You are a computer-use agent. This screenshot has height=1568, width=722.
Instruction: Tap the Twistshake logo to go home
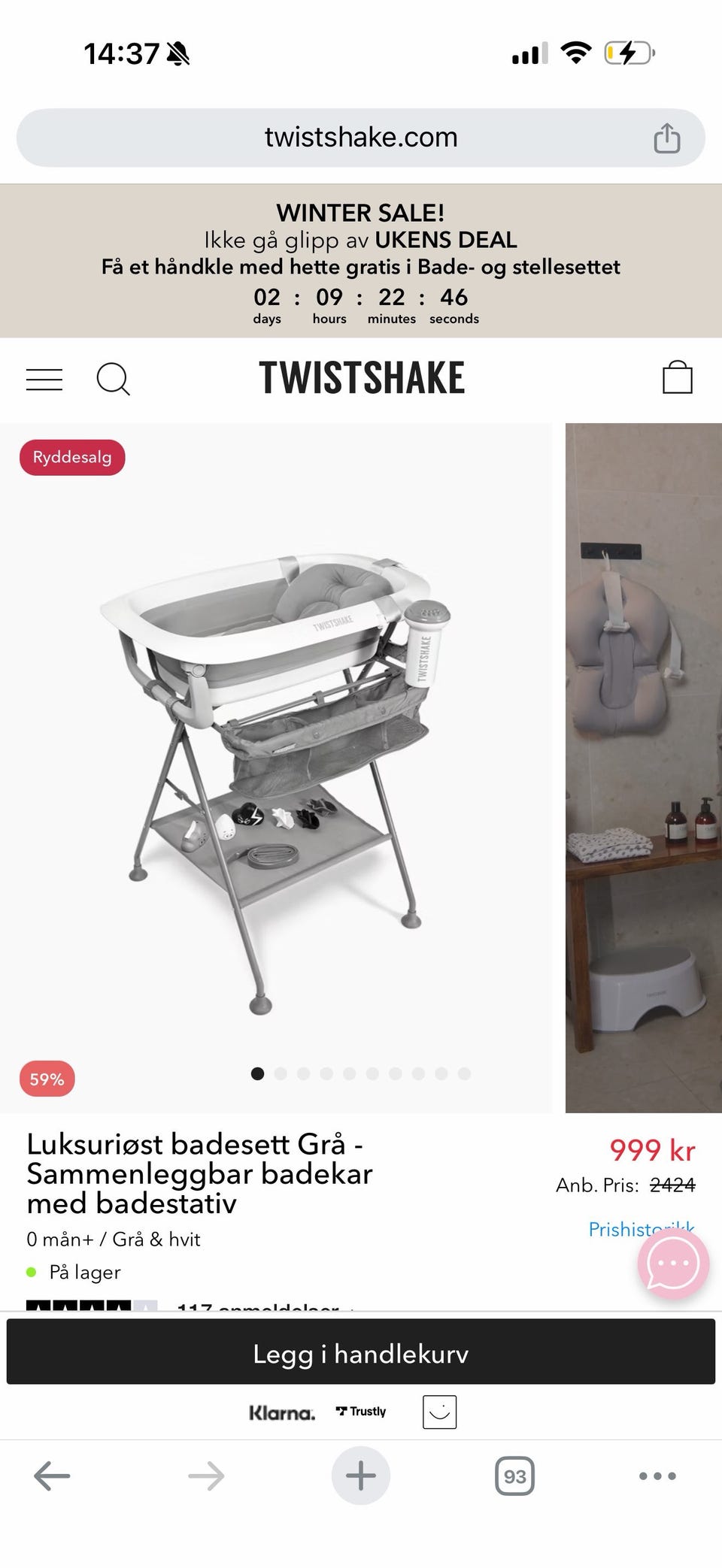[x=362, y=377]
